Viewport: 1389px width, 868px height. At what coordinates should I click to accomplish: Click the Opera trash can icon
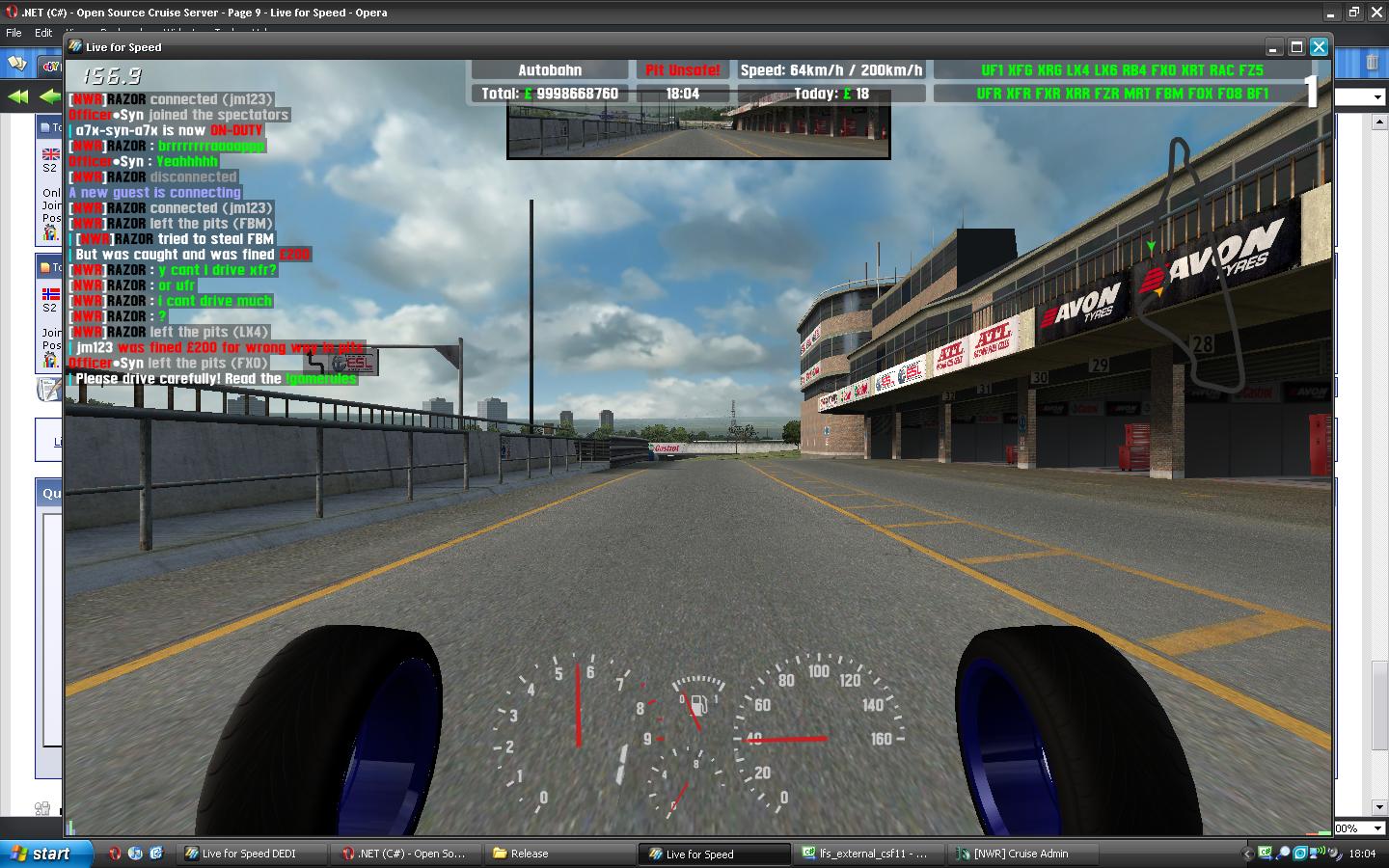(1372, 64)
